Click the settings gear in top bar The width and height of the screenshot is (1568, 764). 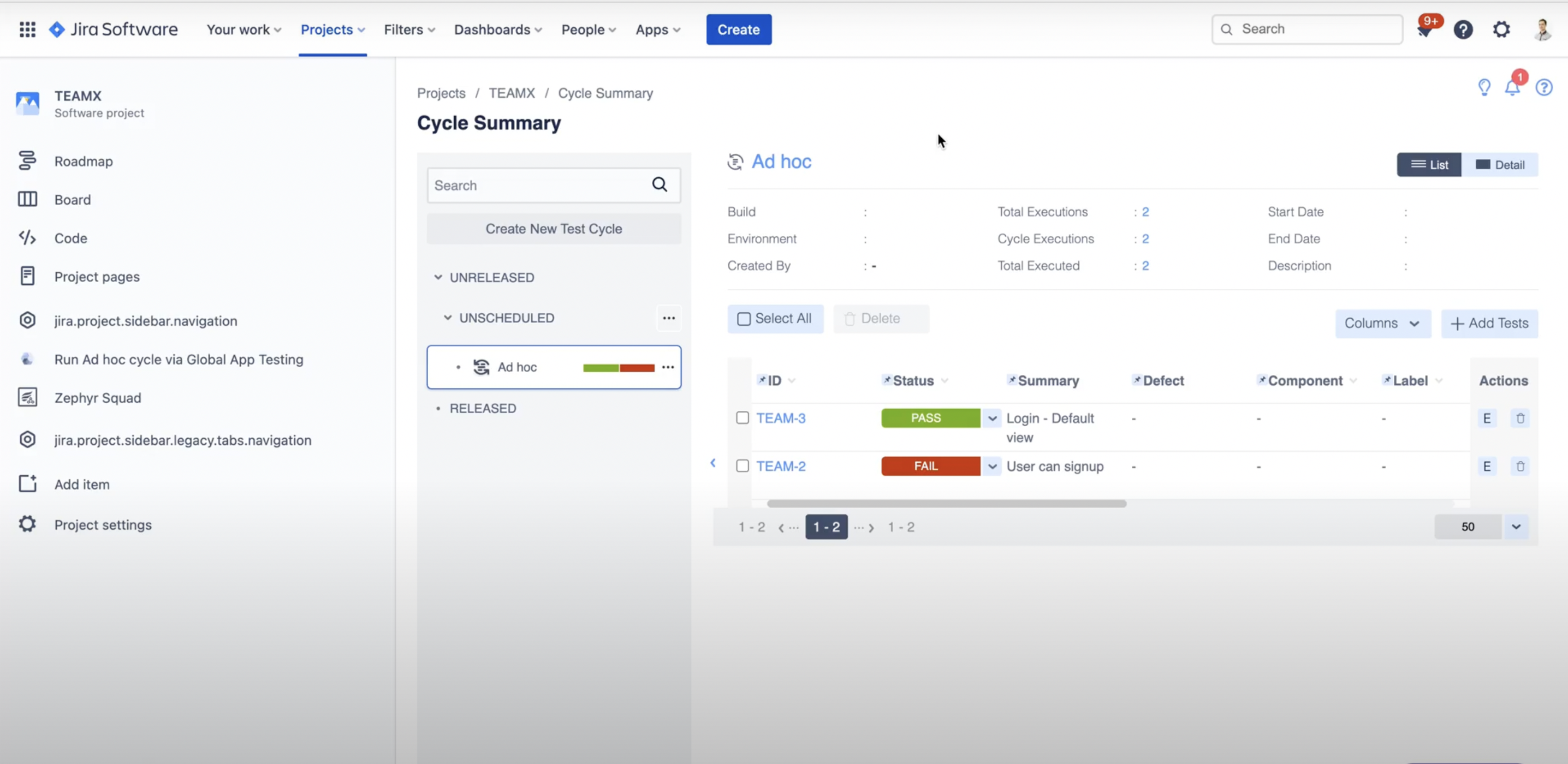point(1501,29)
